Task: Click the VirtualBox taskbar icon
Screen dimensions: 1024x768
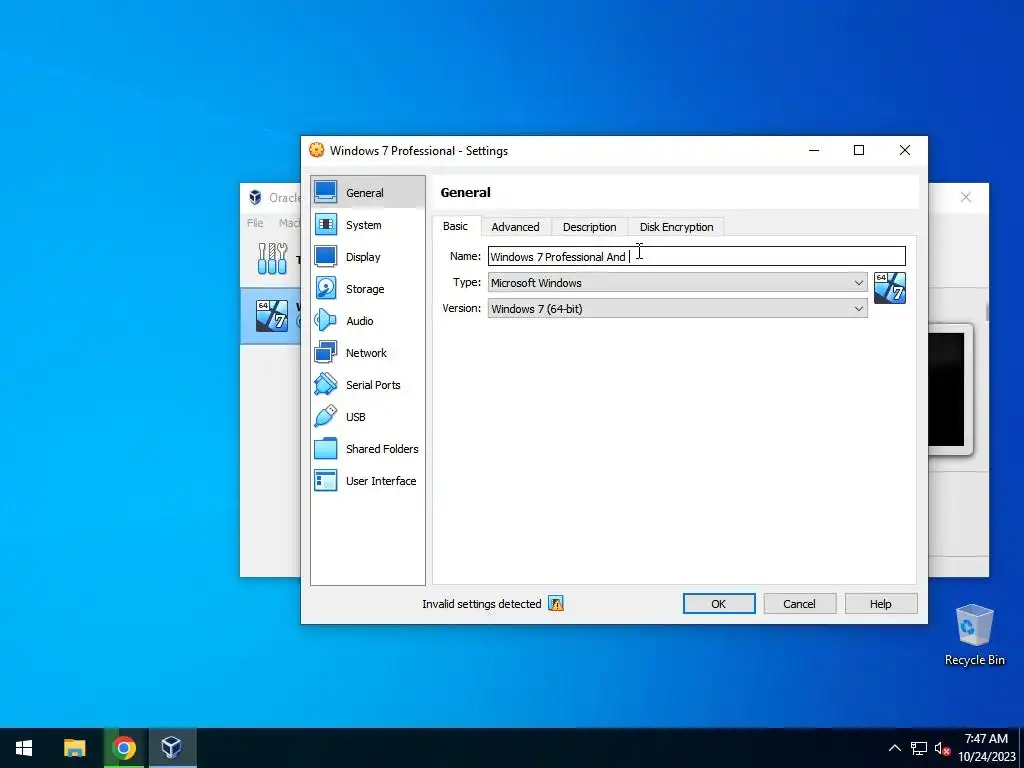Action: pos(172,748)
